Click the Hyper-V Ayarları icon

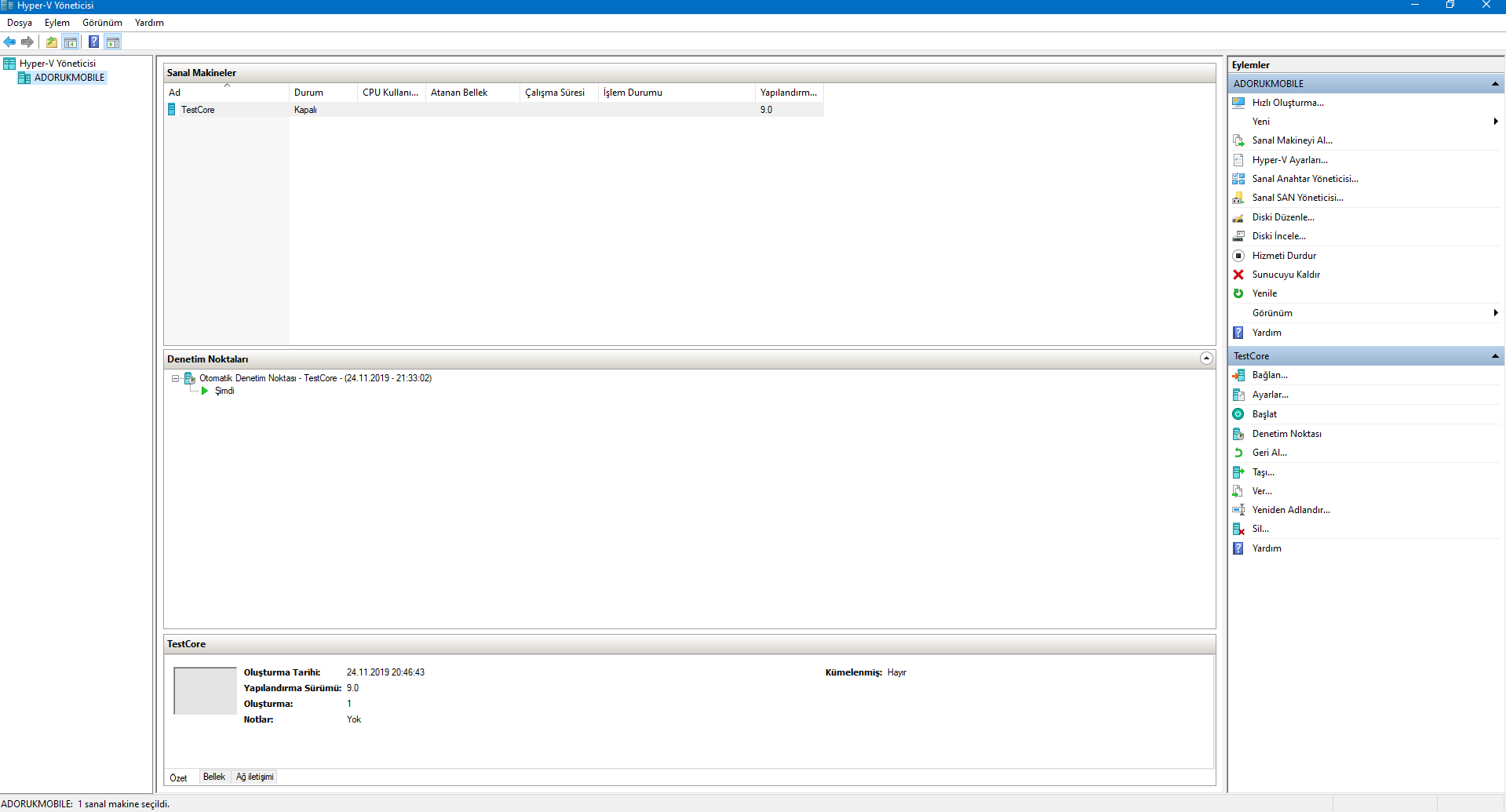point(1238,160)
